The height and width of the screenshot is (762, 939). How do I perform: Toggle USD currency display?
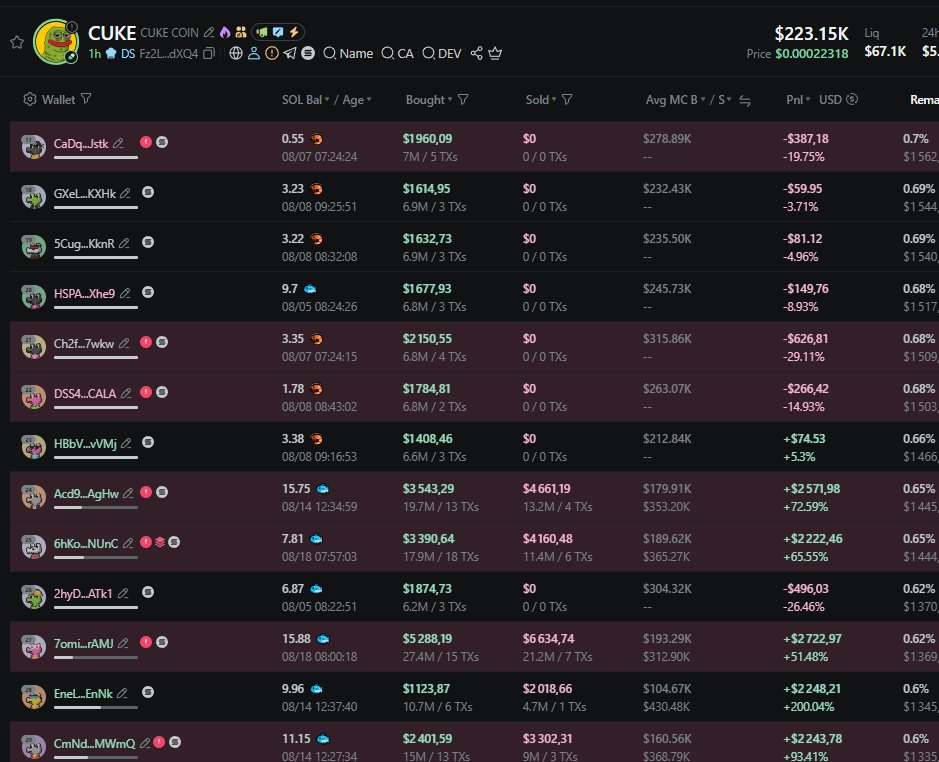pyautogui.click(x=838, y=99)
